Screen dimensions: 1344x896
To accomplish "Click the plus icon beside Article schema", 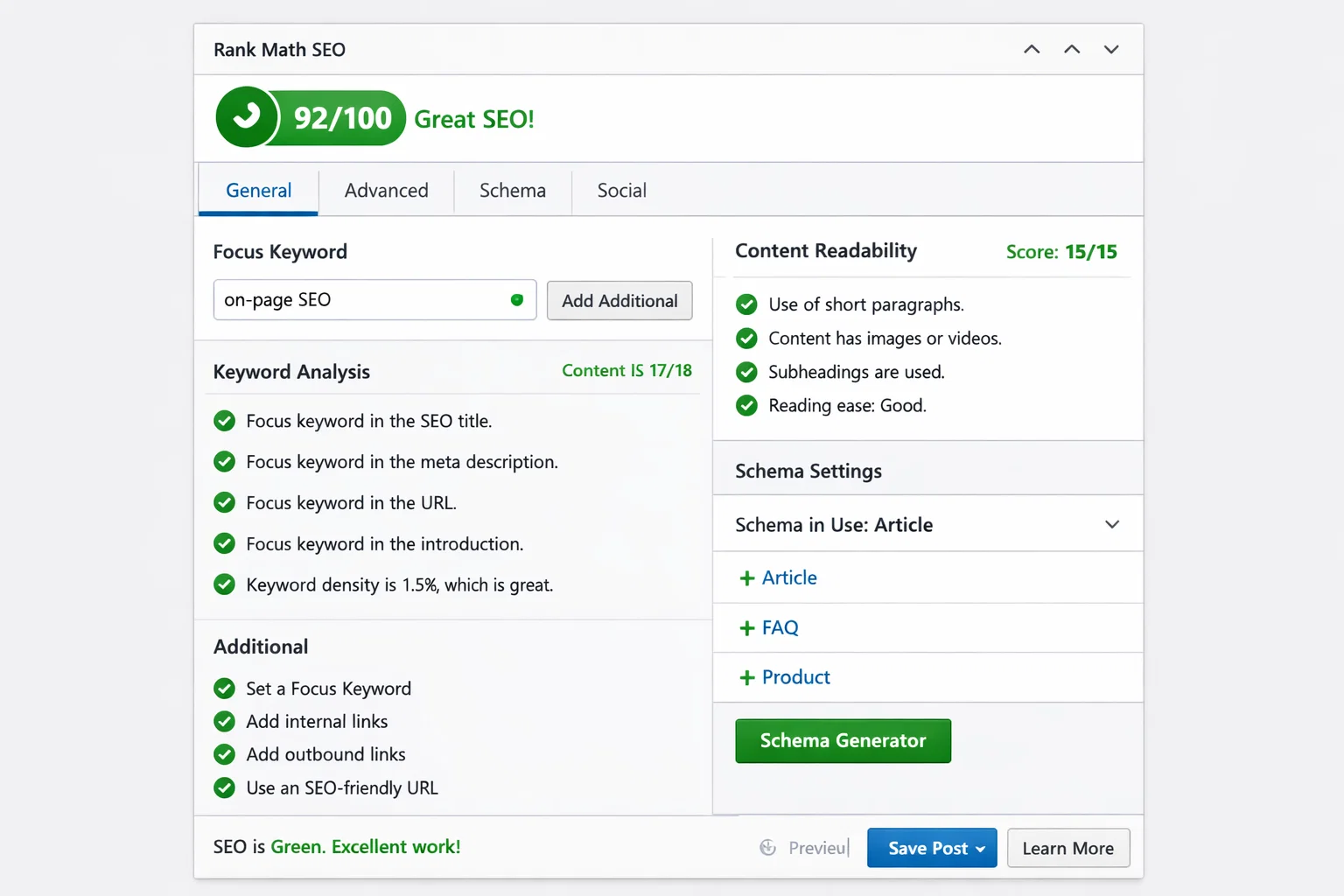I will (747, 578).
